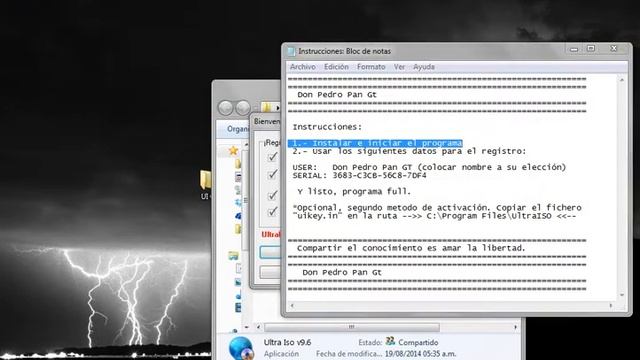
Task: Click the Explorer horizontal scrollbar left arrow
Action: point(258,327)
